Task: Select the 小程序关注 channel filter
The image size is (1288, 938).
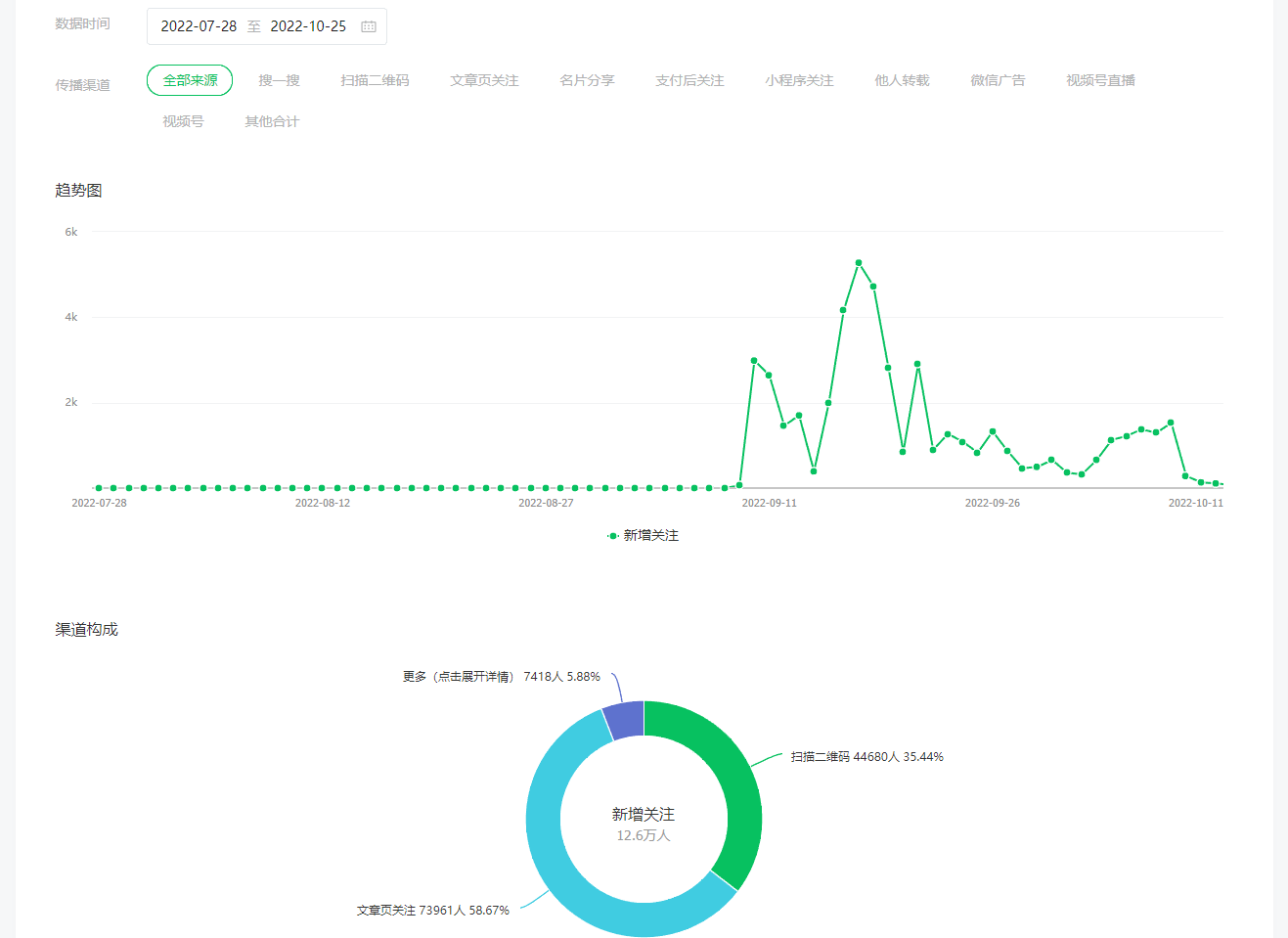Action: (x=799, y=80)
